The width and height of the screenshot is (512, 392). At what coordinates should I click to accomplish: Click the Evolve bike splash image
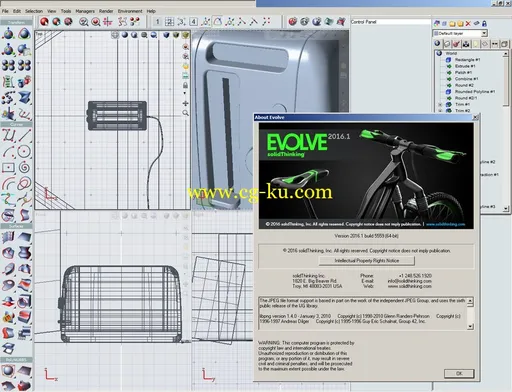pos(366,176)
